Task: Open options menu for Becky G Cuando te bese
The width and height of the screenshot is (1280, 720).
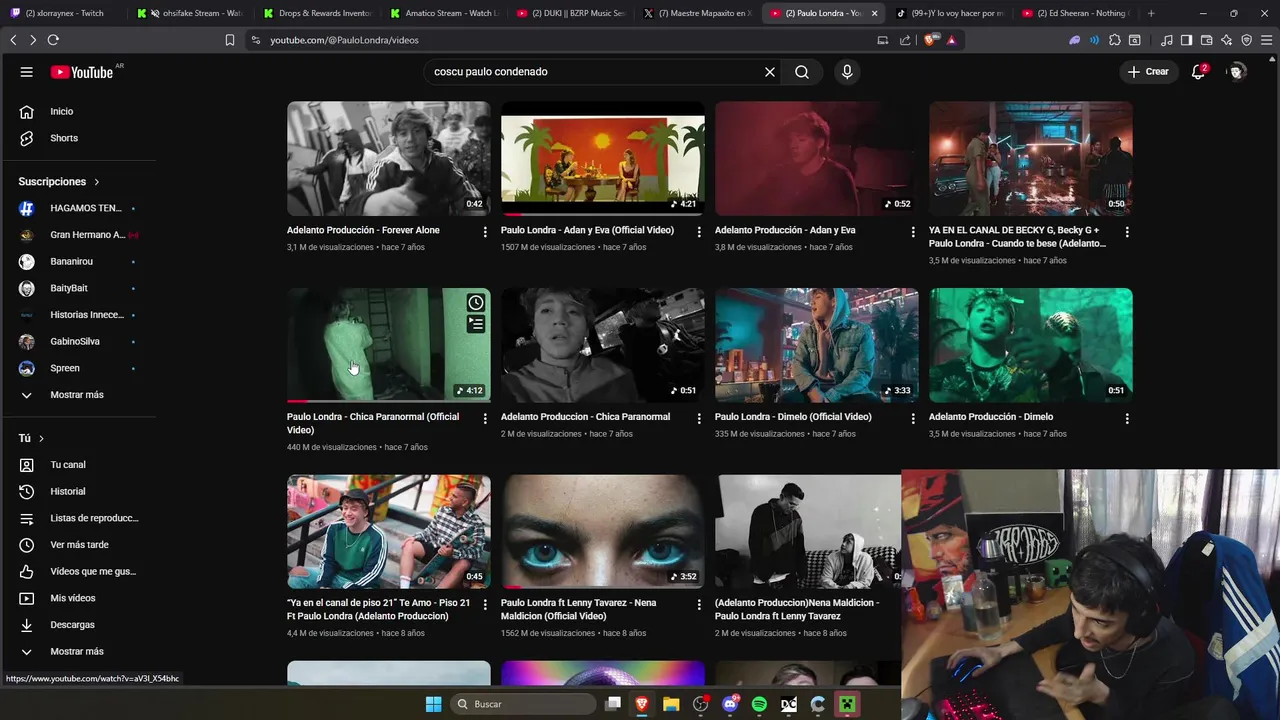Action: [1127, 231]
